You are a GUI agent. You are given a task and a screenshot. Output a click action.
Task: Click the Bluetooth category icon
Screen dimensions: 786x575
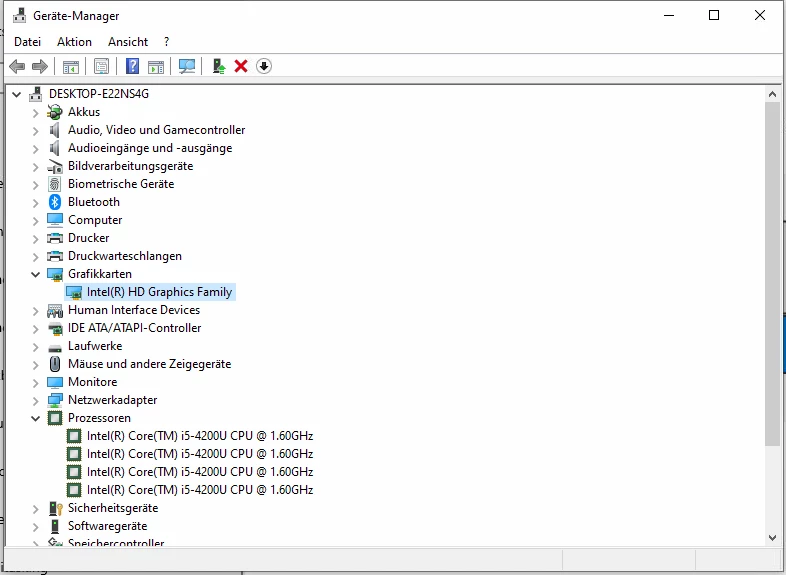(x=55, y=202)
